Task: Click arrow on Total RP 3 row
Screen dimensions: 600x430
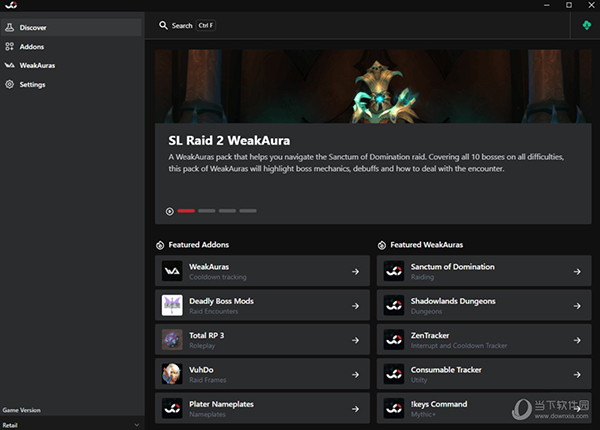Action: click(355, 340)
